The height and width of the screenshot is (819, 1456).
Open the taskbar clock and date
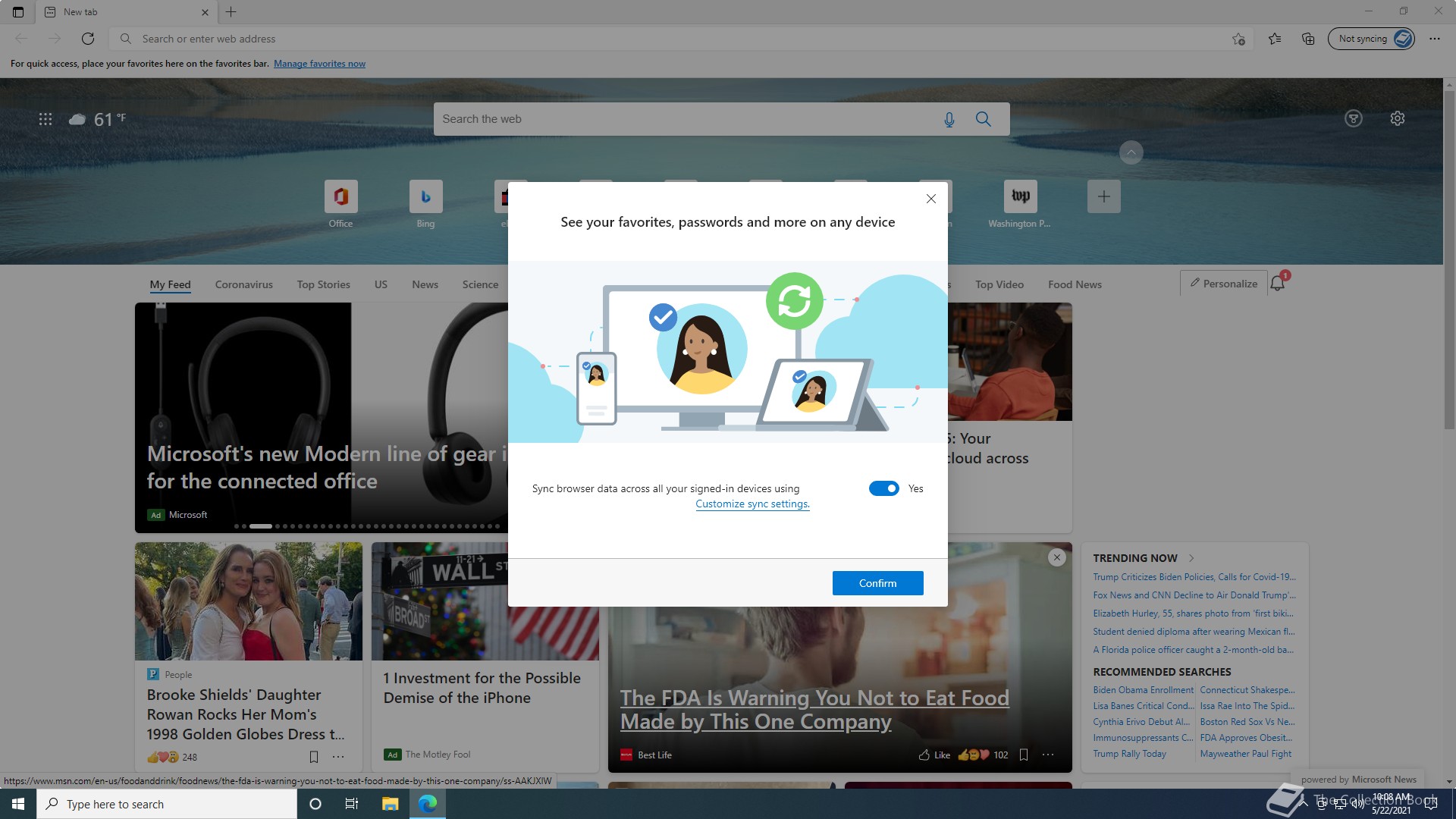point(1392,804)
